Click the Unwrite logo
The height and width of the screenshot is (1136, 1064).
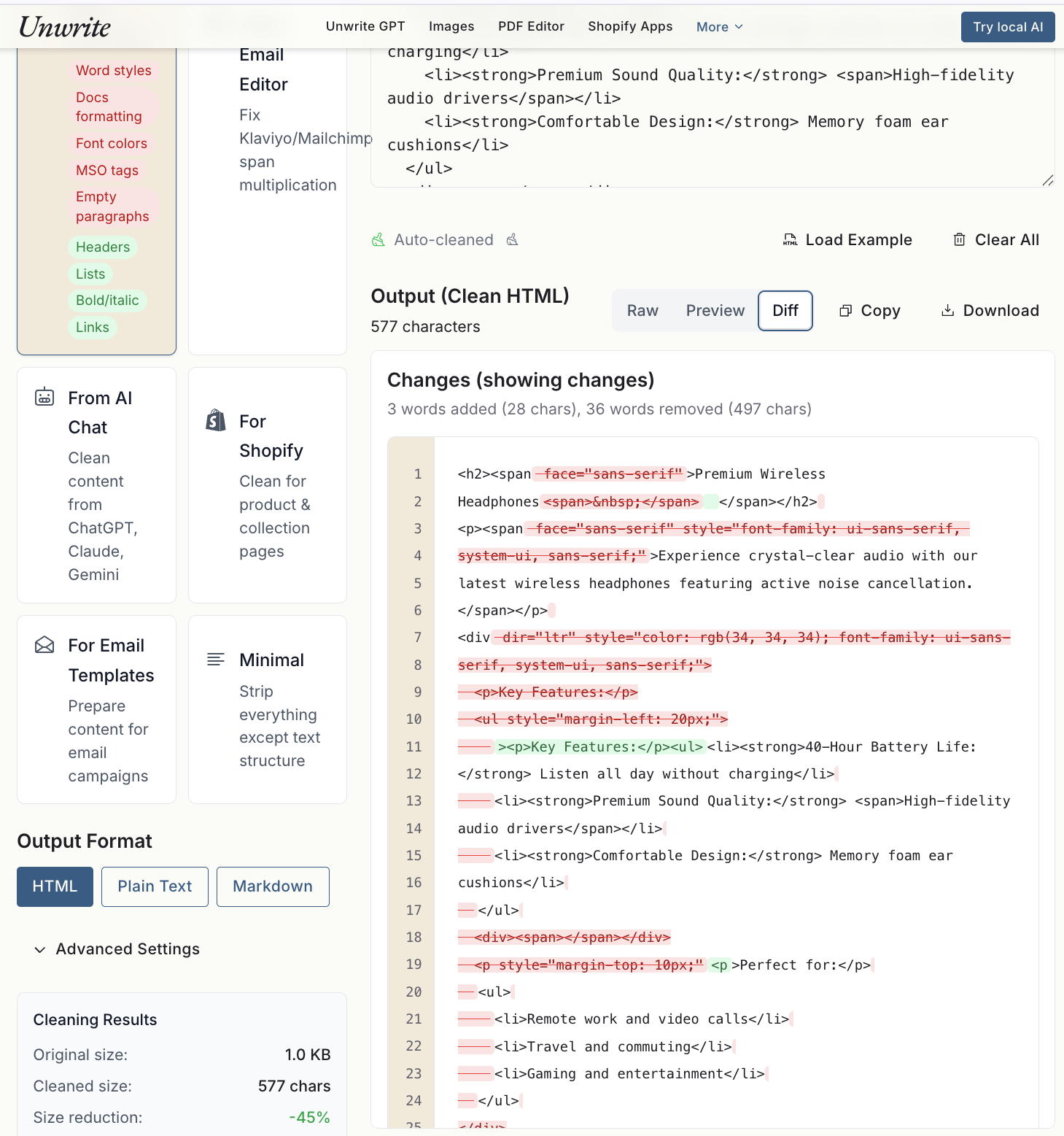pos(64,27)
